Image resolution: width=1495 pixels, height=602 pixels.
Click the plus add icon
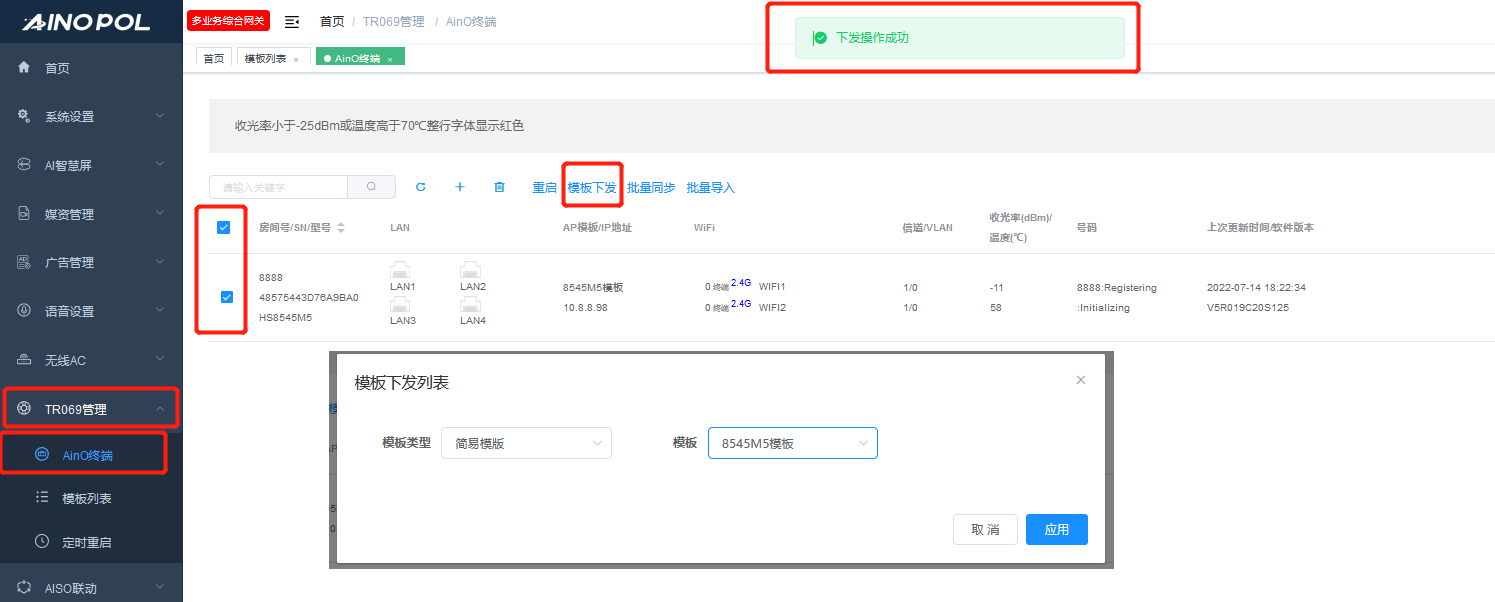pos(460,187)
